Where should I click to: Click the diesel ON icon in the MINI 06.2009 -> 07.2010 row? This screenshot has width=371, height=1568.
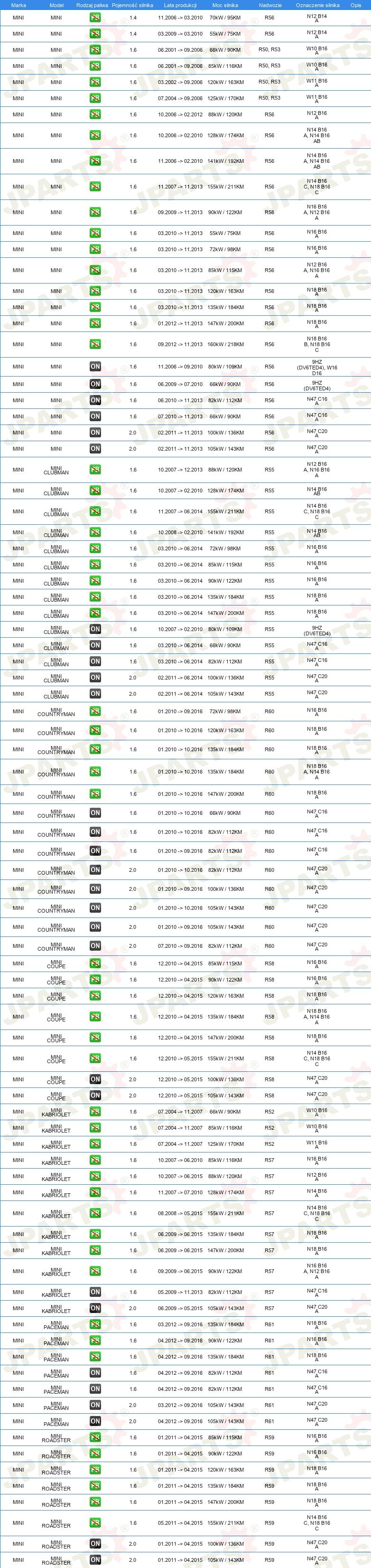(x=95, y=385)
